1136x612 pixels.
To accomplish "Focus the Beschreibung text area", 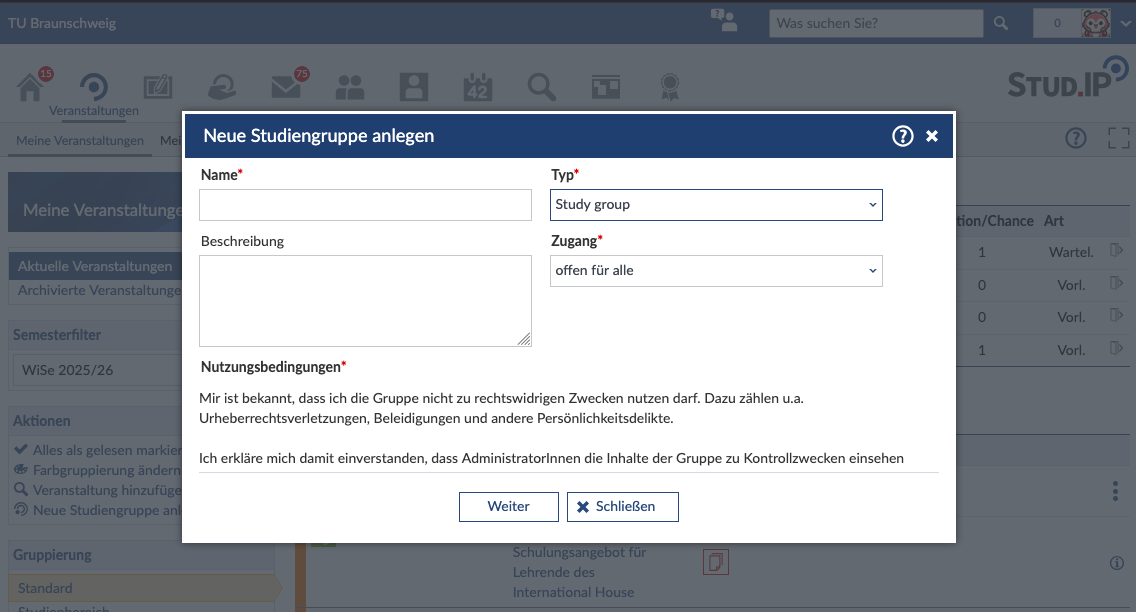I will pyautogui.click(x=365, y=301).
